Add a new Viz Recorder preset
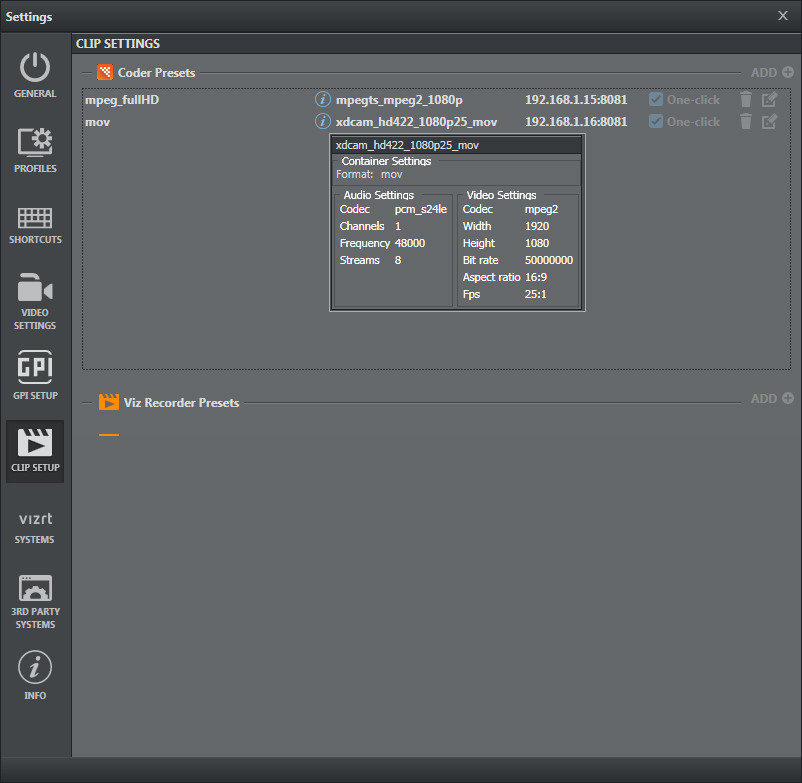Image resolution: width=802 pixels, height=783 pixels. (772, 399)
